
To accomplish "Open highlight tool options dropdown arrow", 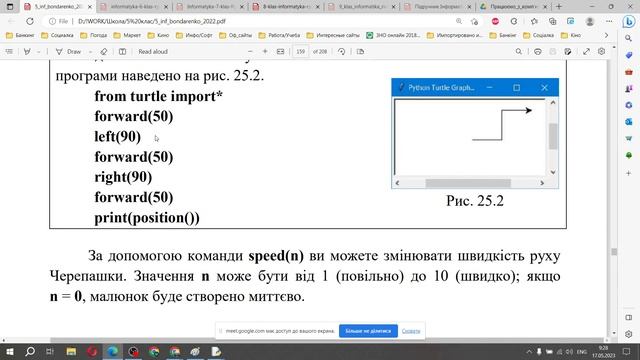I will pyautogui.click(x=38, y=52).
